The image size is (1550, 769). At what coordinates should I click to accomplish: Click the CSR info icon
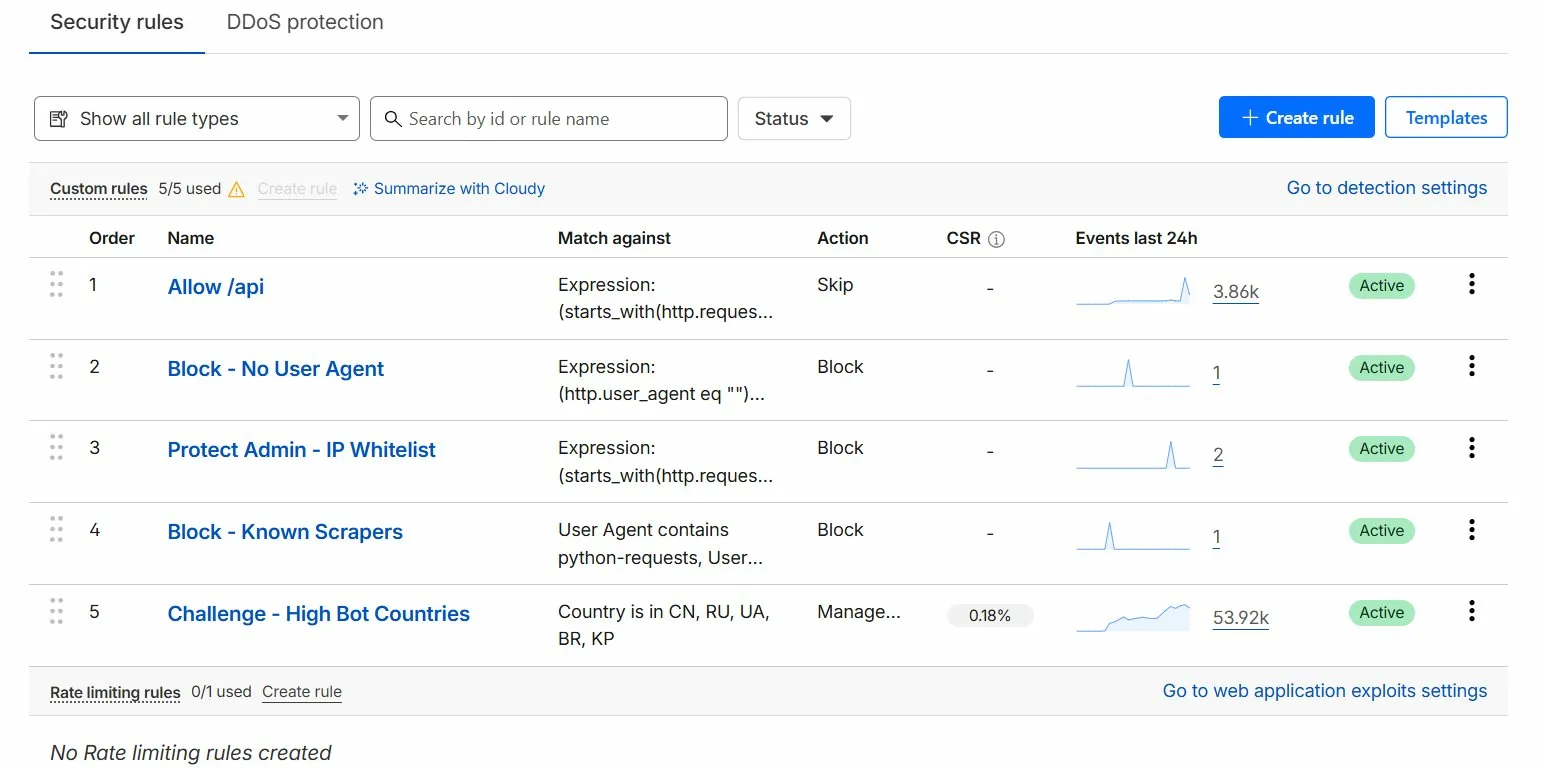point(996,239)
